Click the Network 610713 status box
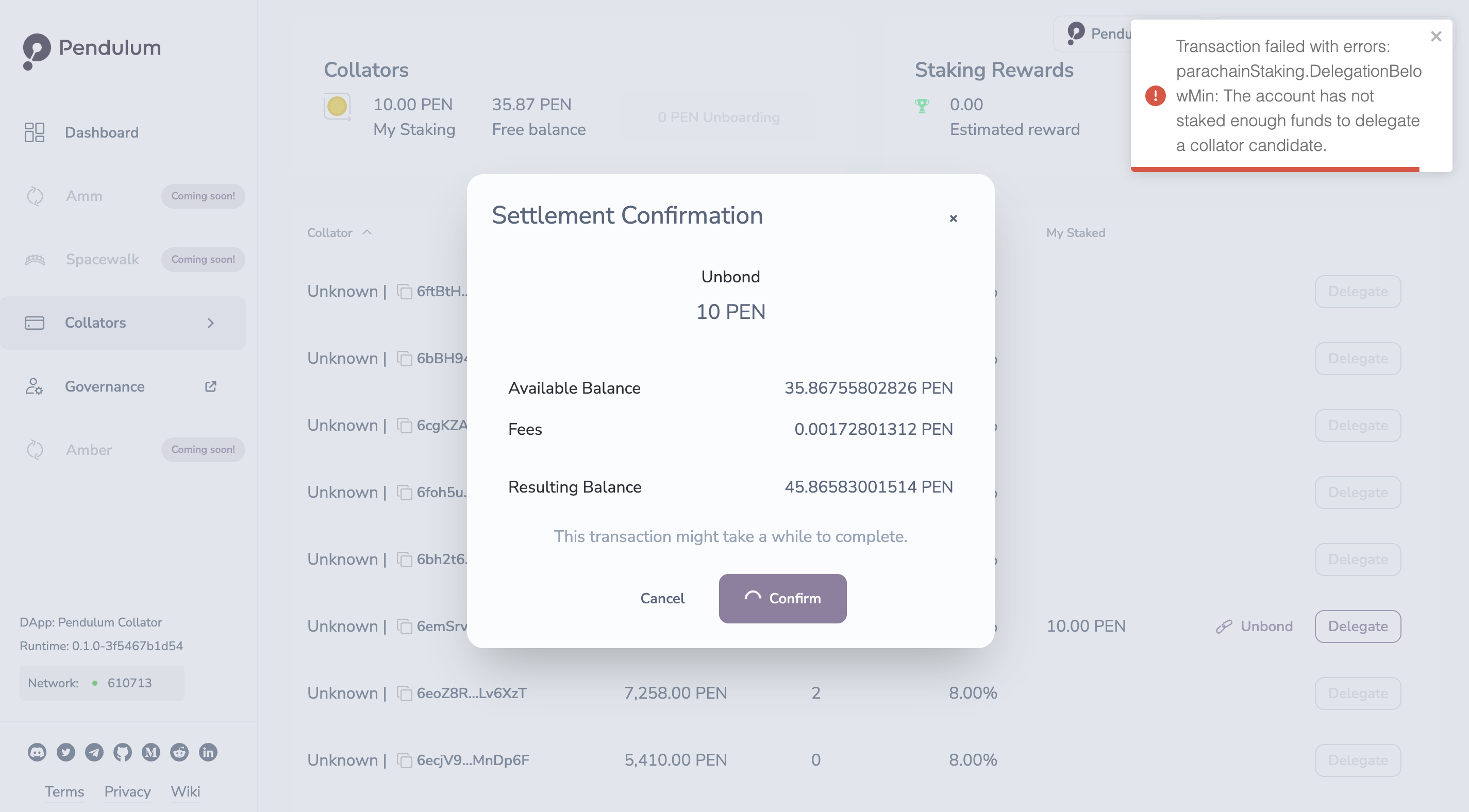 102,683
